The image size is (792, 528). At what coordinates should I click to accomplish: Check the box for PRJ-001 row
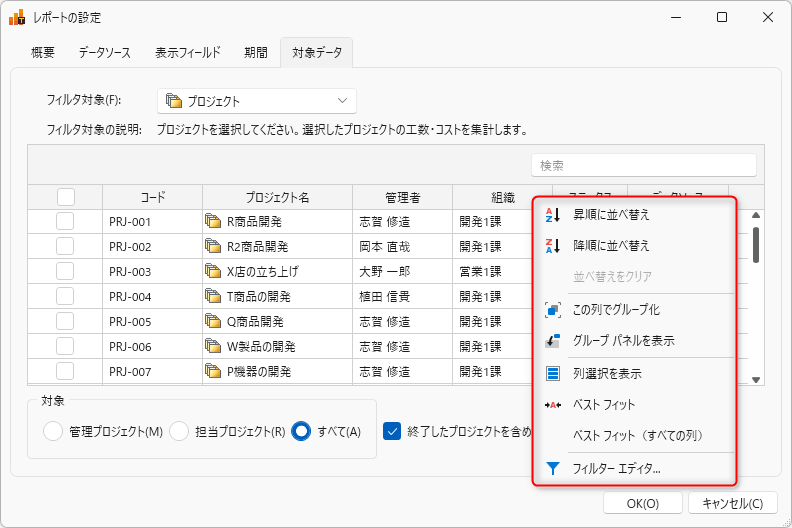pos(65,222)
